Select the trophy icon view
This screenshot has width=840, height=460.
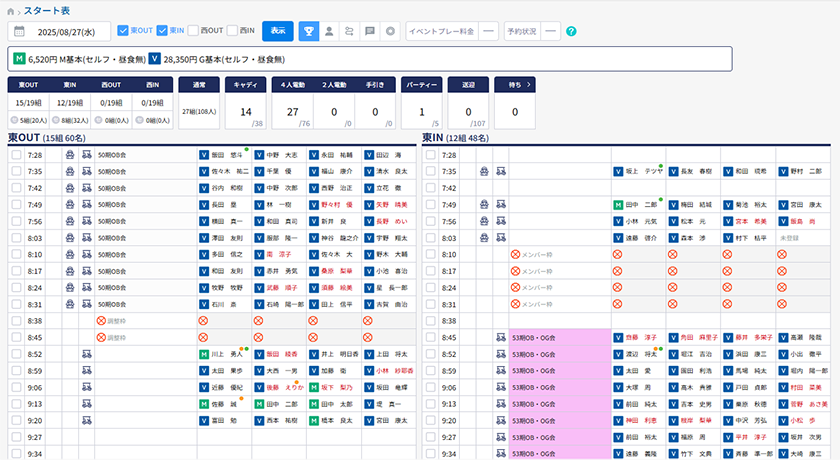click(310, 31)
